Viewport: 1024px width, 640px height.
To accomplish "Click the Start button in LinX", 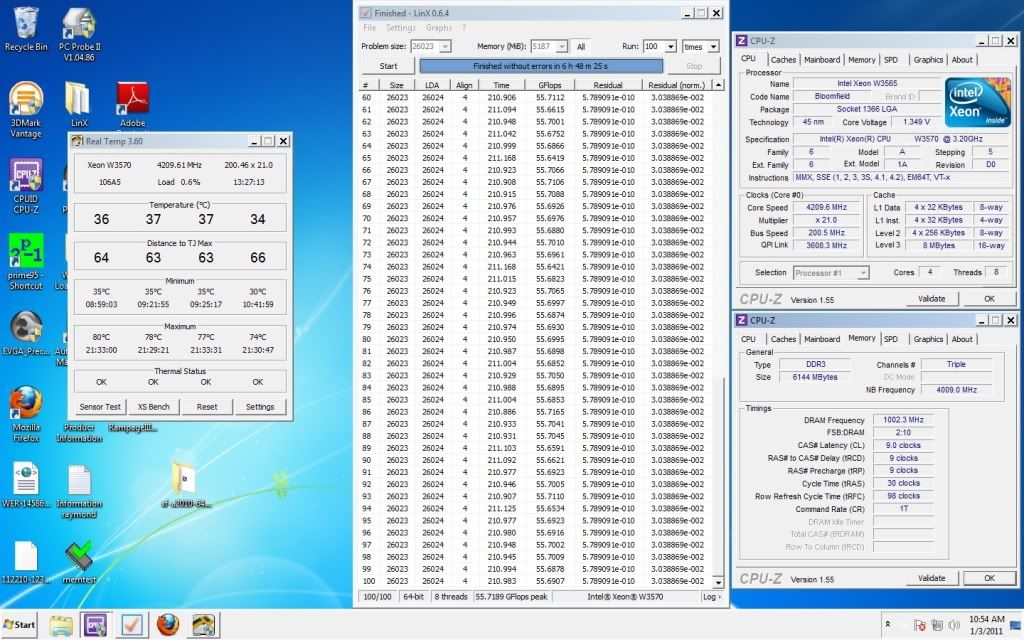I will point(388,66).
